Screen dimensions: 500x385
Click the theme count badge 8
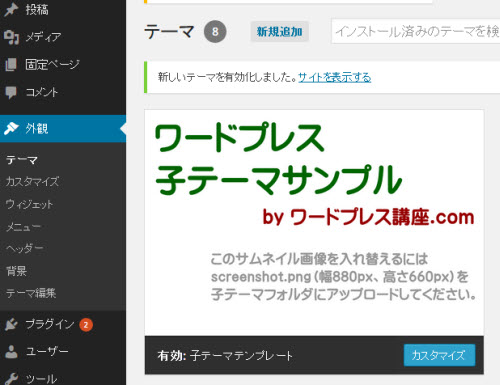215,32
